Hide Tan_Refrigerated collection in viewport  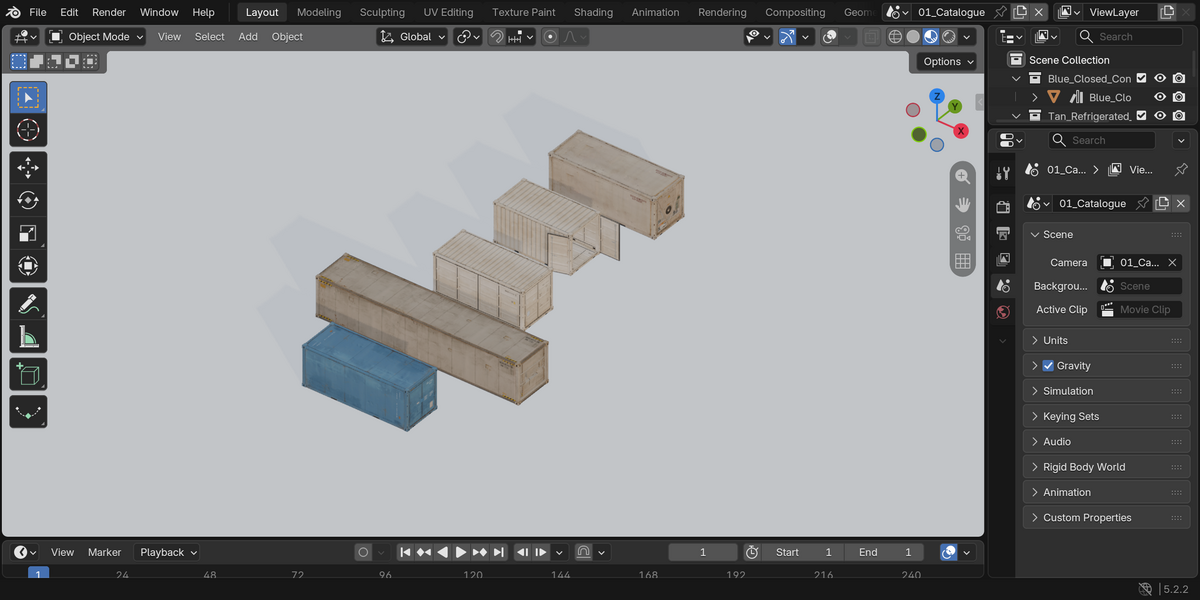(1160, 116)
